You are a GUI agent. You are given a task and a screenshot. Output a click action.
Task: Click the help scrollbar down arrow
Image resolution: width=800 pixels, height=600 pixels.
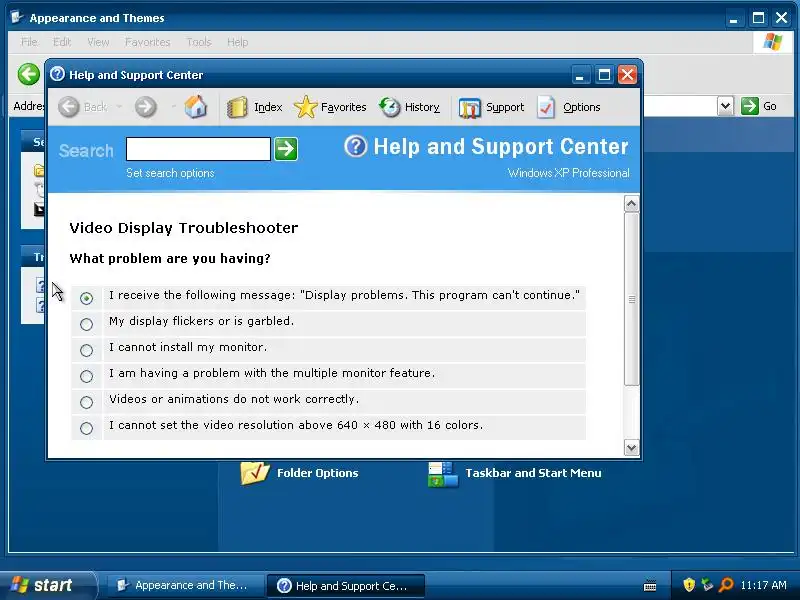click(632, 447)
